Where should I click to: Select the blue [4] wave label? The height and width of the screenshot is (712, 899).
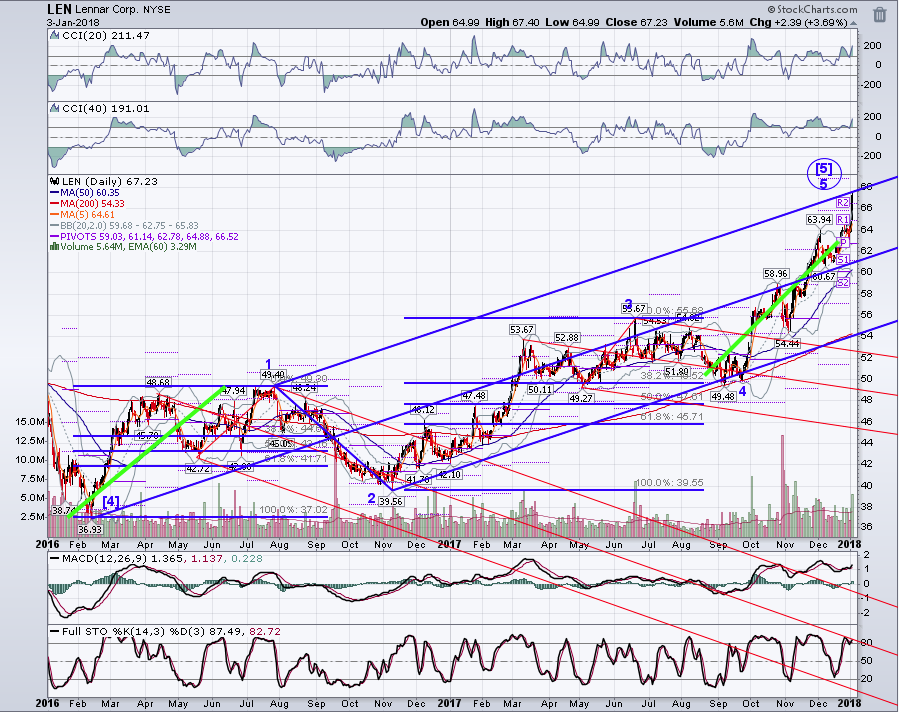(111, 502)
